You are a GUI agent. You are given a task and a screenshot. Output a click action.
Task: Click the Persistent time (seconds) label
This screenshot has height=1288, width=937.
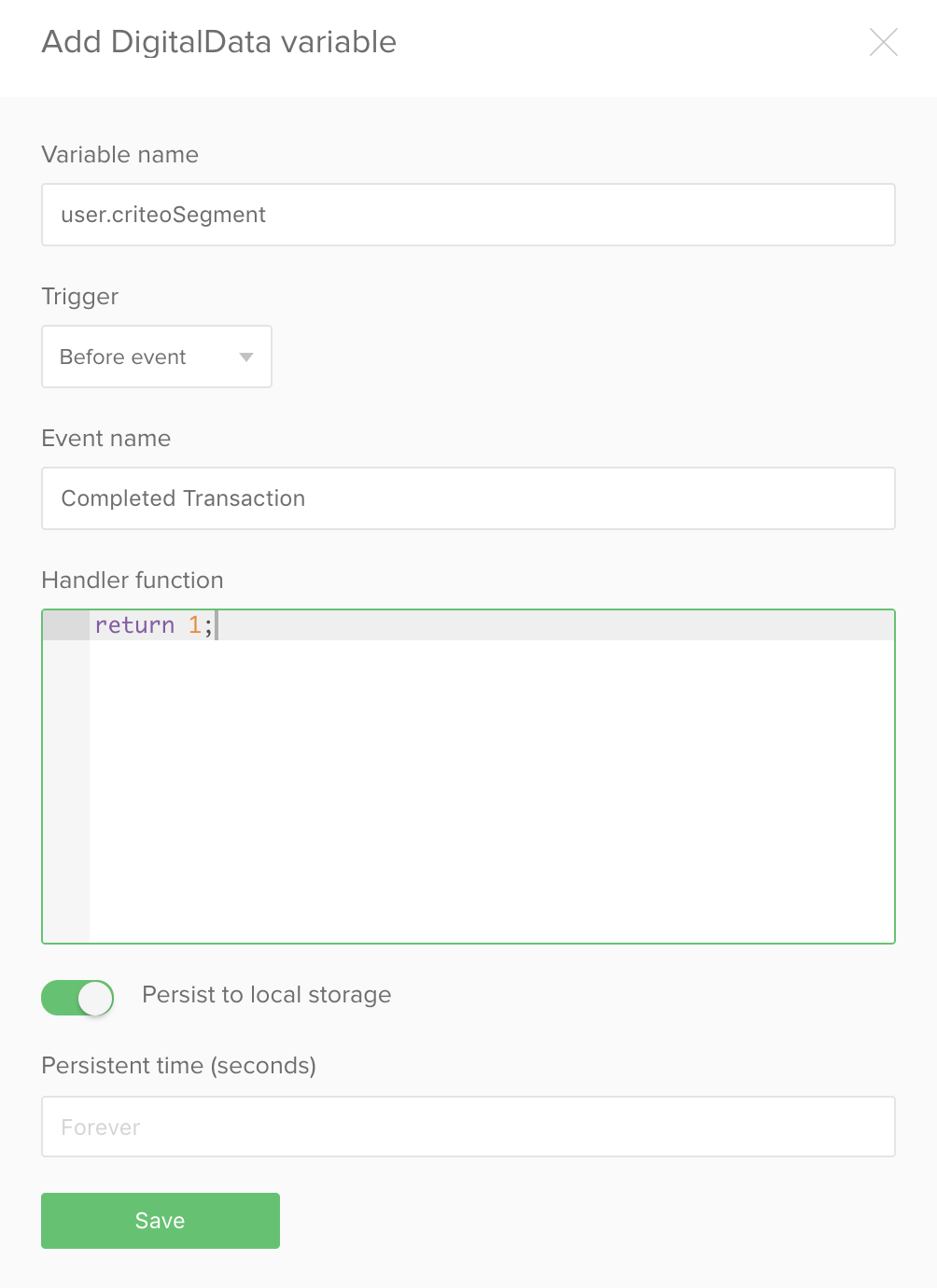click(179, 1066)
